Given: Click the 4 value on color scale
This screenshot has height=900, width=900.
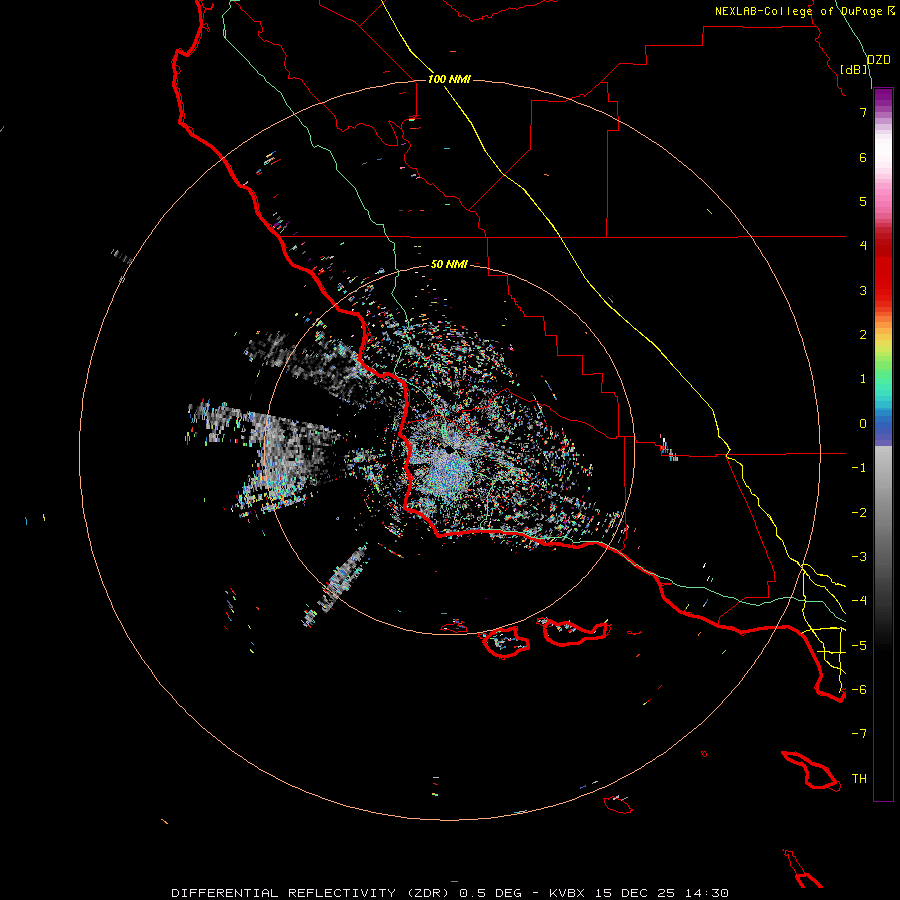Looking at the screenshot, I should (x=863, y=246).
